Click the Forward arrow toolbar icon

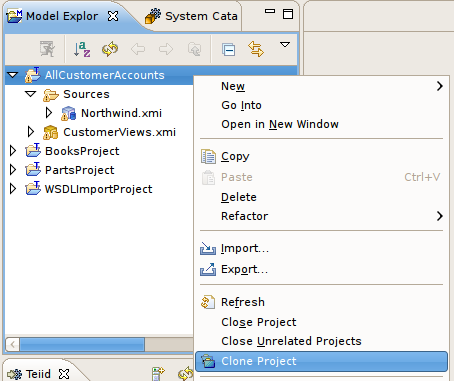click(x=166, y=49)
